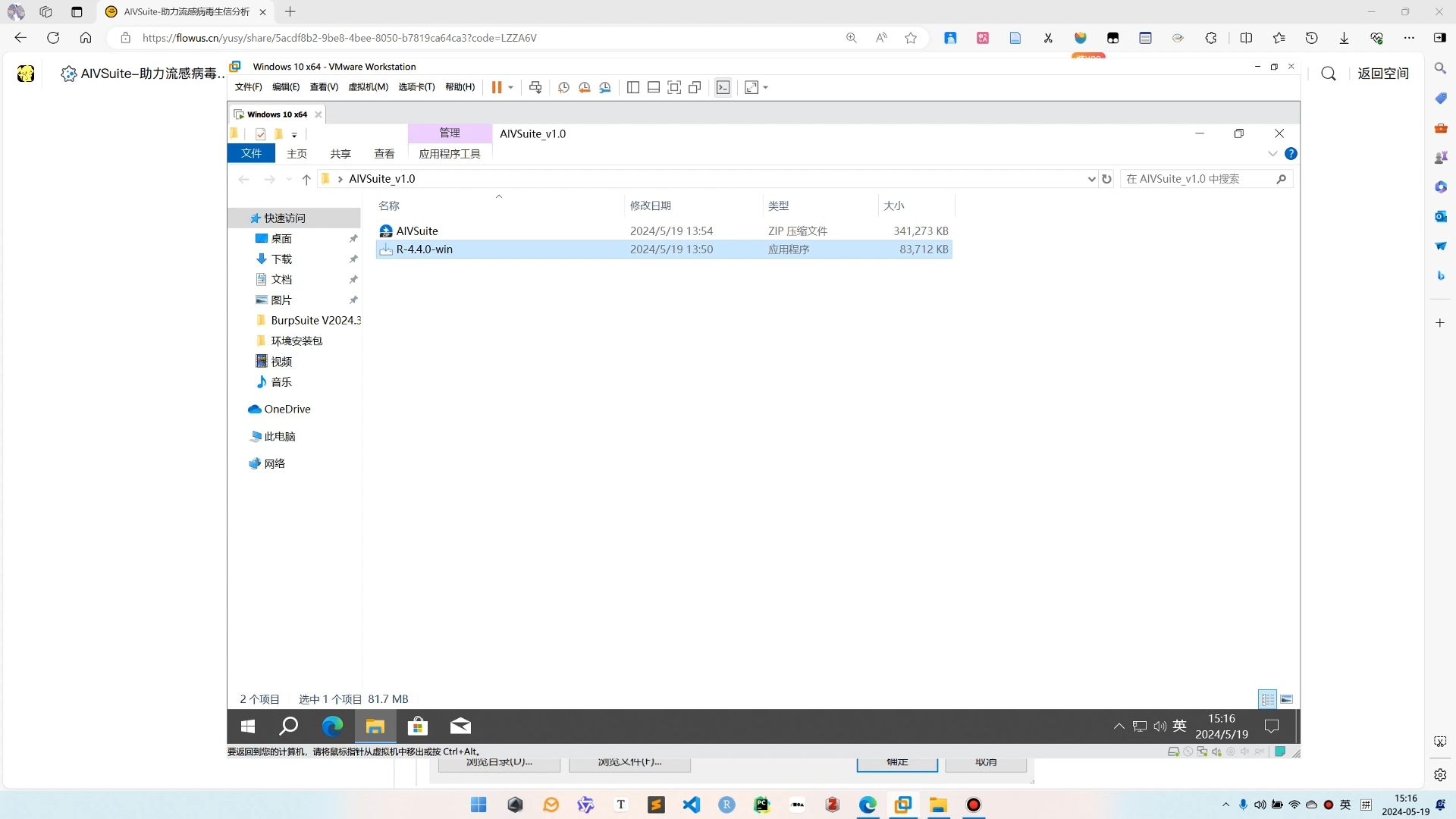Select the AIVSuite ZIP file row
1456x819 pixels.
[x=664, y=231]
